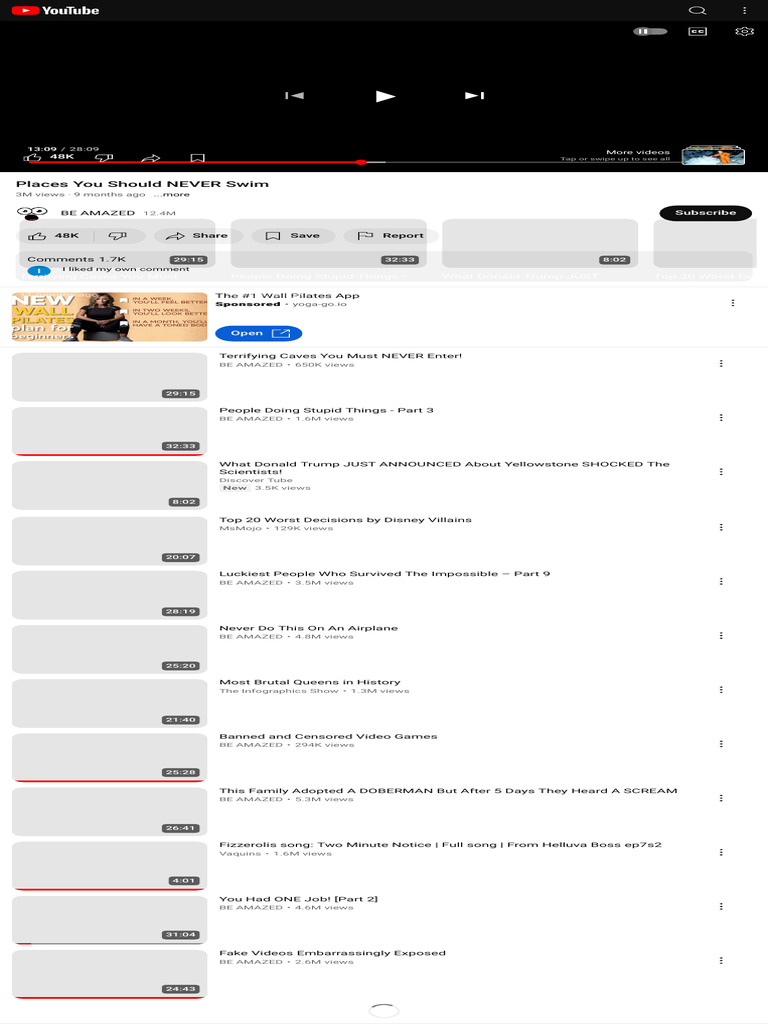Open options for Disney Villains video
This screenshot has height=1024, width=768.
tap(721, 528)
